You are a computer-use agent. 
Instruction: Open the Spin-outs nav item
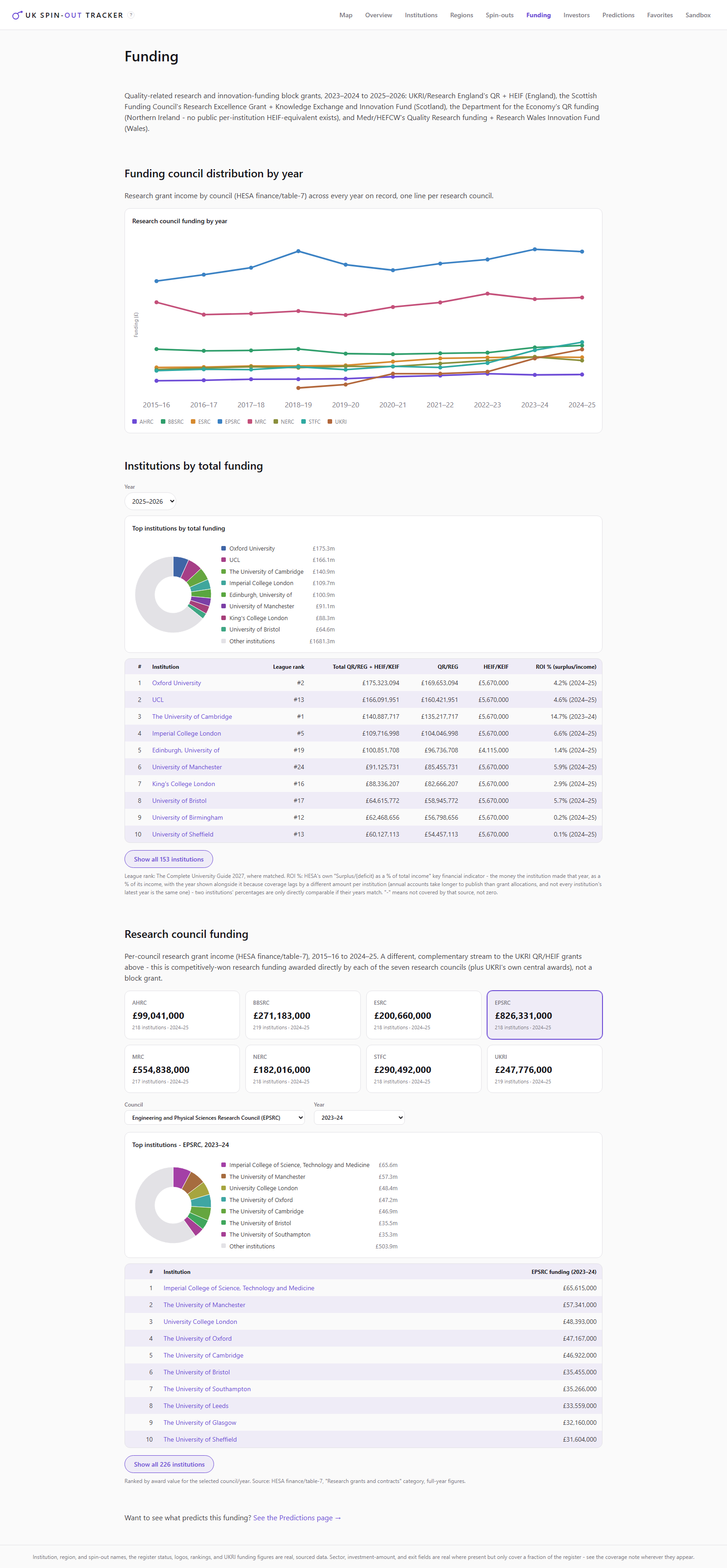[499, 15]
